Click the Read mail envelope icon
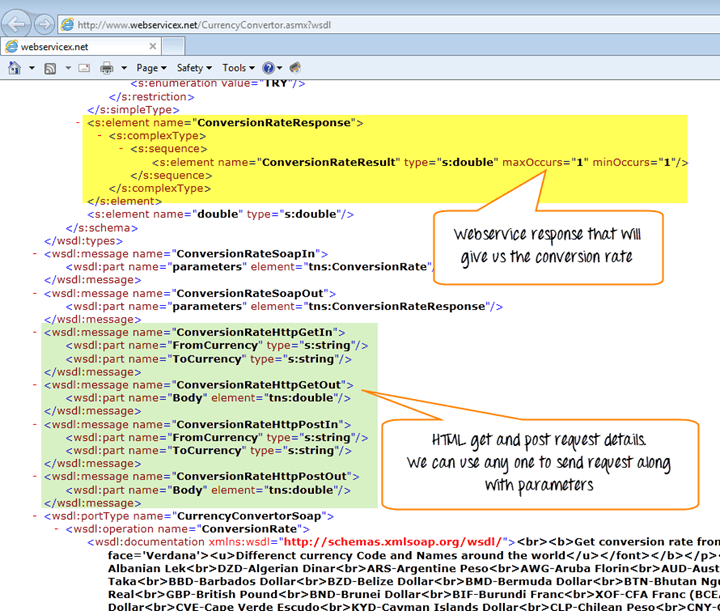The image size is (720, 611). (x=85, y=68)
